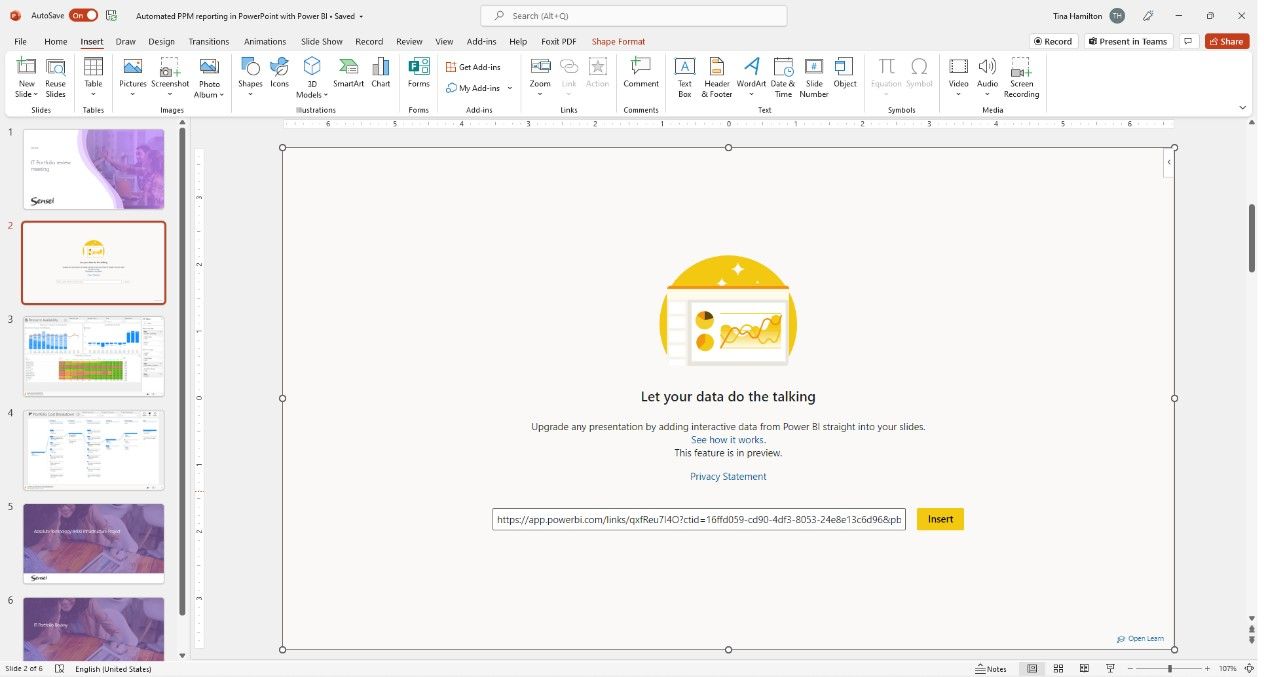Click the zoom slider in status bar
The height and width of the screenshot is (677, 1264).
pyautogui.click(x=1169, y=668)
